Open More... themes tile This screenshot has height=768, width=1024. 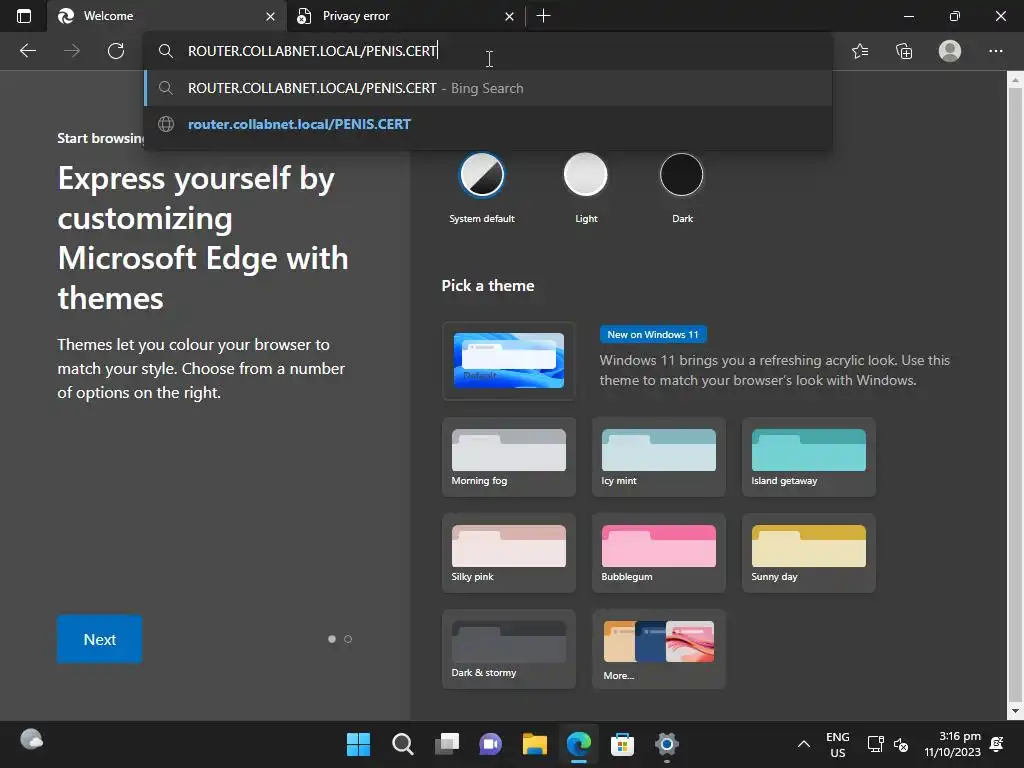tap(658, 649)
